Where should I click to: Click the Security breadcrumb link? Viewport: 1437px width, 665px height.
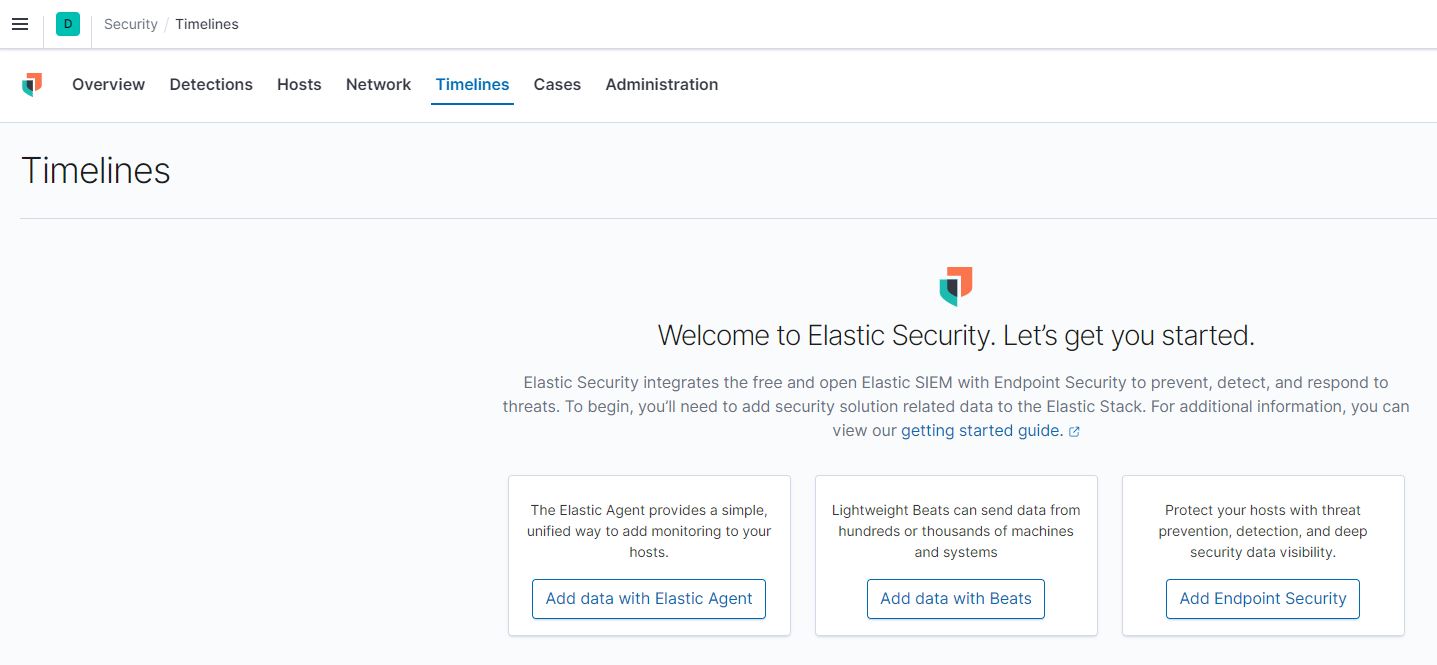pyautogui.click(x=130, y=23)
